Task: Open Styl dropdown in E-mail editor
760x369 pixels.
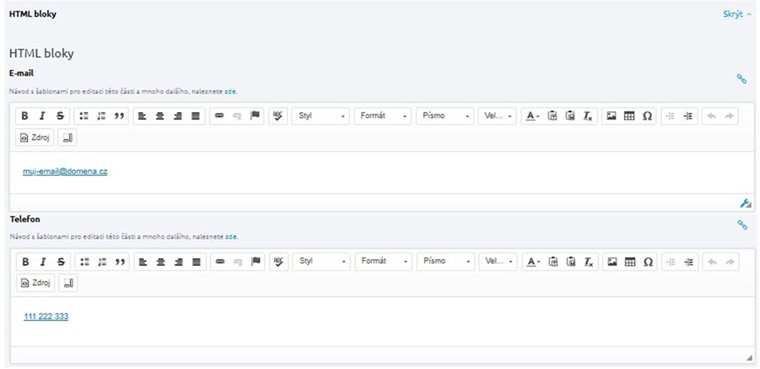Action: coord(320,116)
